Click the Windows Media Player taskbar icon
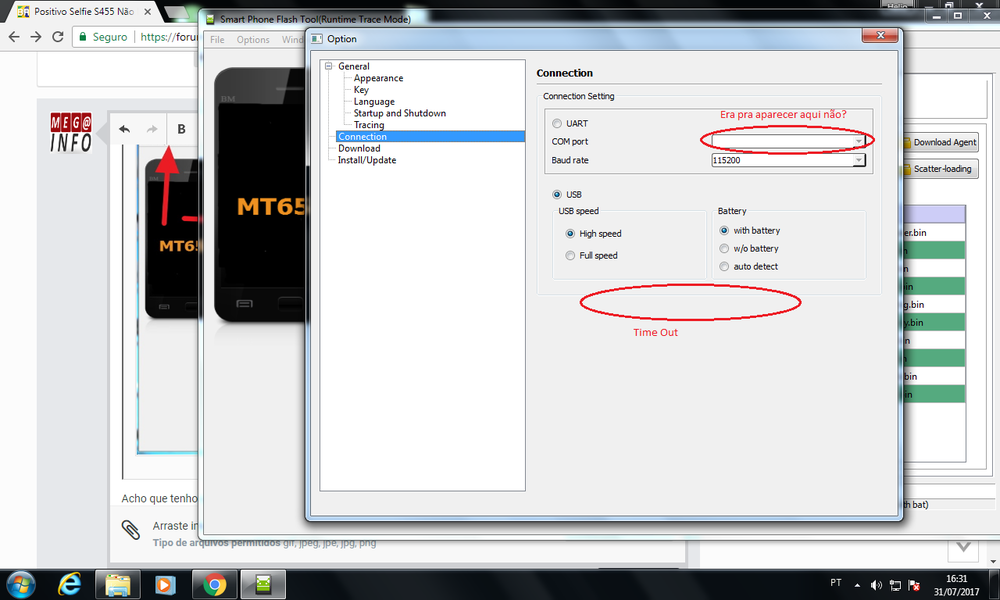1000x600 pixels. (x=166, y=583)
